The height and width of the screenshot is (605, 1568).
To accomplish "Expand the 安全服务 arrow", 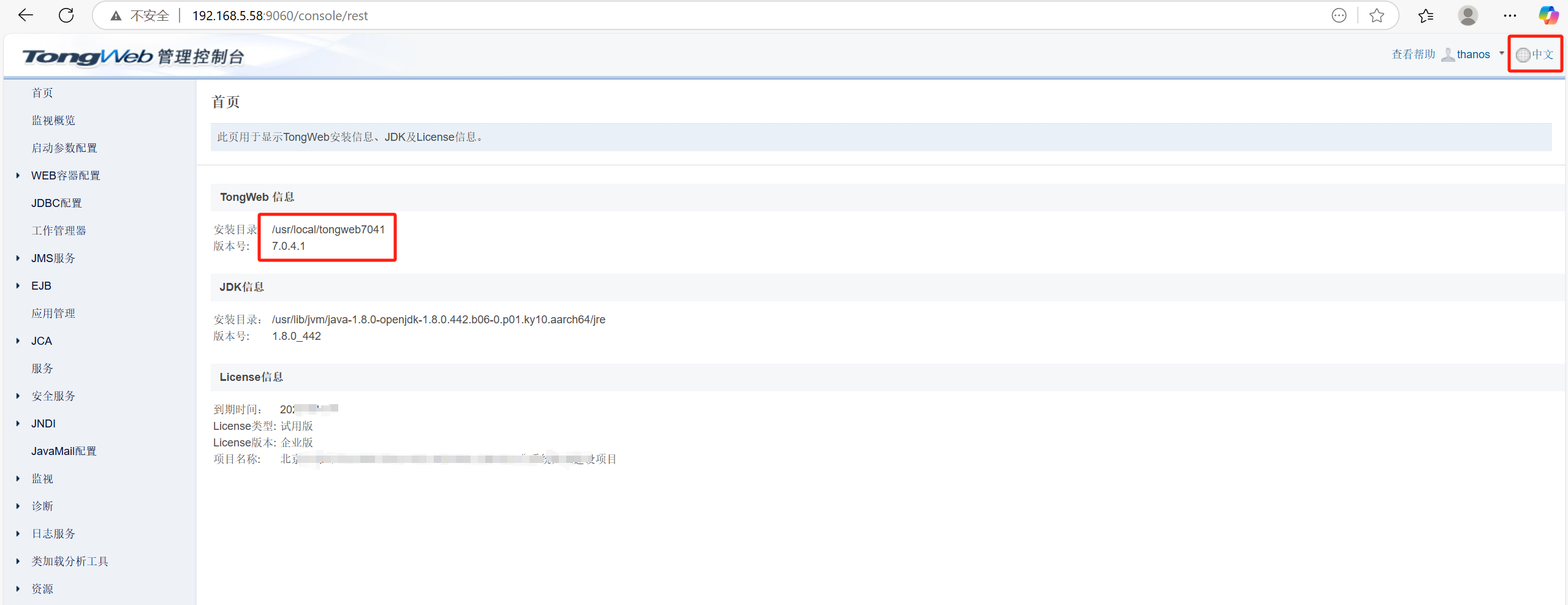I will coord(18,396).
